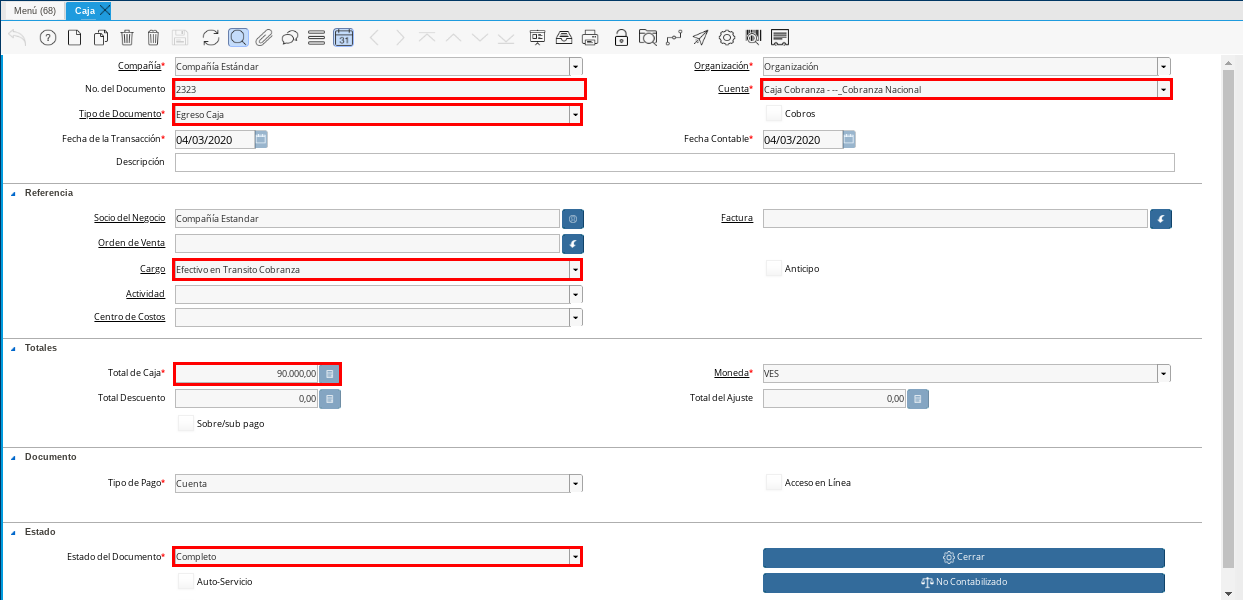Image resolution: width=1243 pixels, height=600 pixels.
Task: Click the zoom across folder-magnifier icon
Action: [x=648, y=38]
